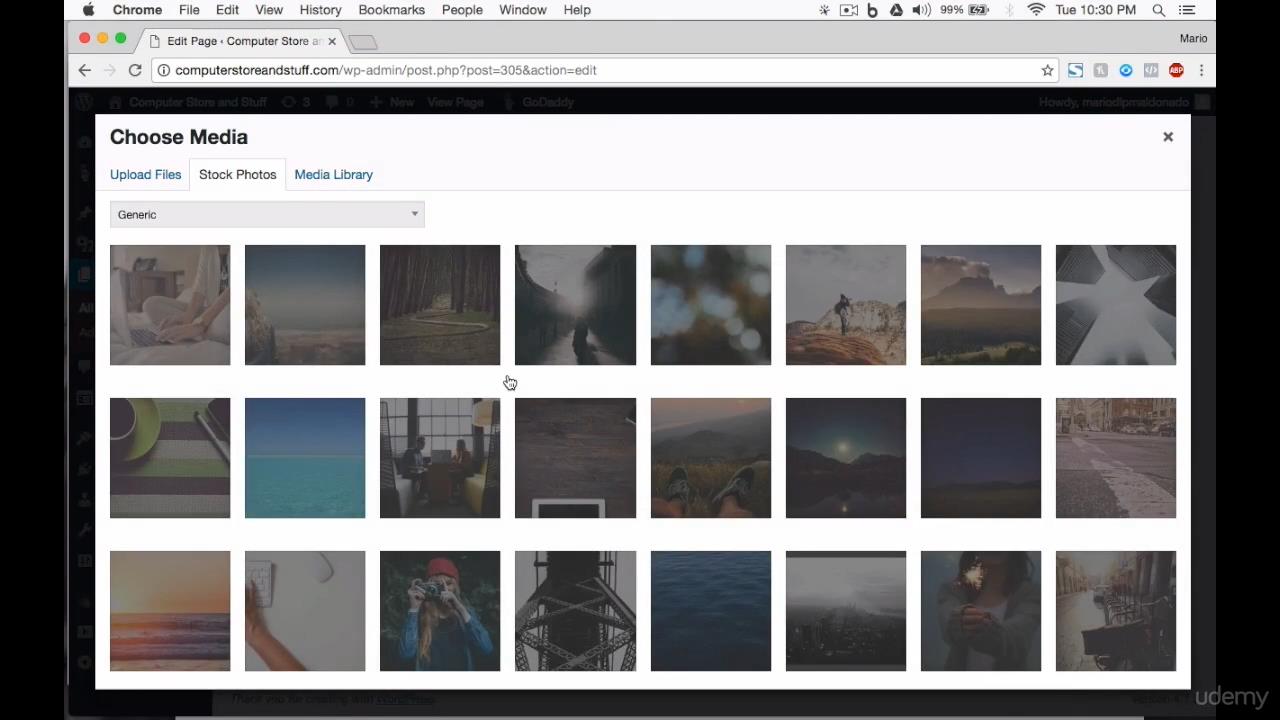Choose the coffee cup on striped mat photo

[x=170, y=458]
